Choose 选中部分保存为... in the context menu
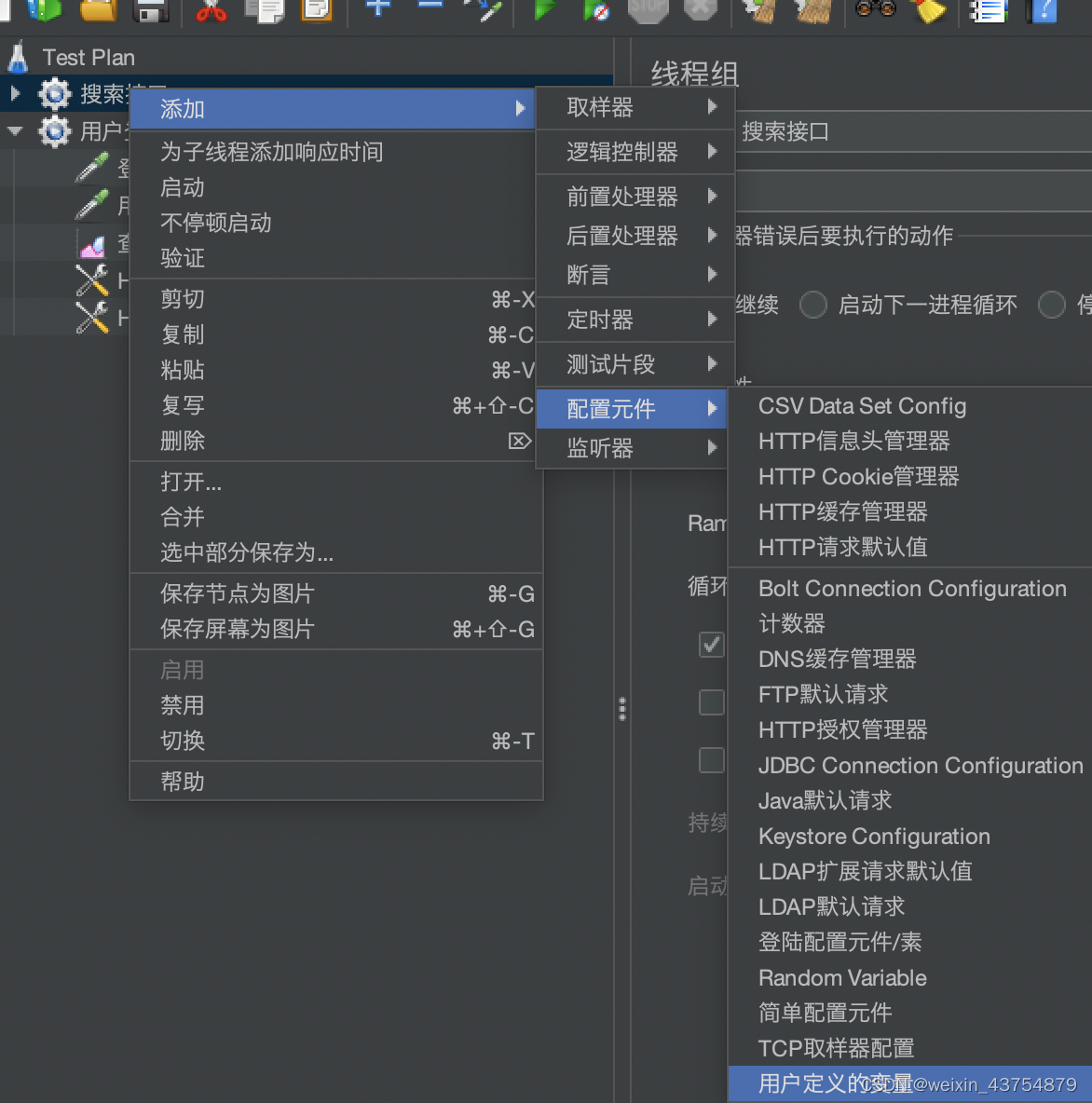This screenshot has width=1092, height=1103. (x=336, y=552)
